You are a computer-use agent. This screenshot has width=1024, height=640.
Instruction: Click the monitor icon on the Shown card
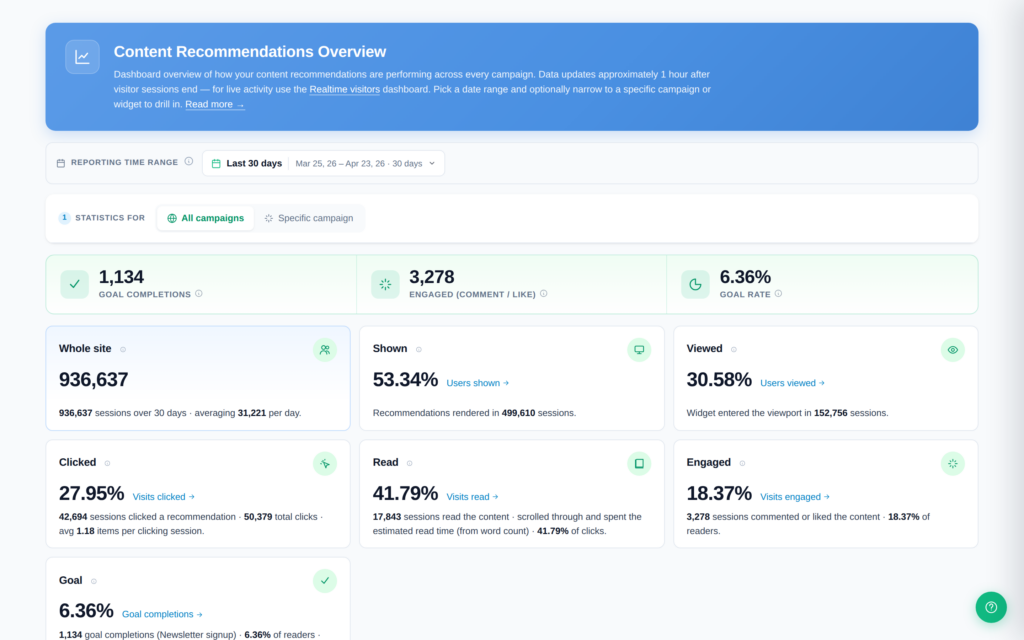tap(639, 350)
